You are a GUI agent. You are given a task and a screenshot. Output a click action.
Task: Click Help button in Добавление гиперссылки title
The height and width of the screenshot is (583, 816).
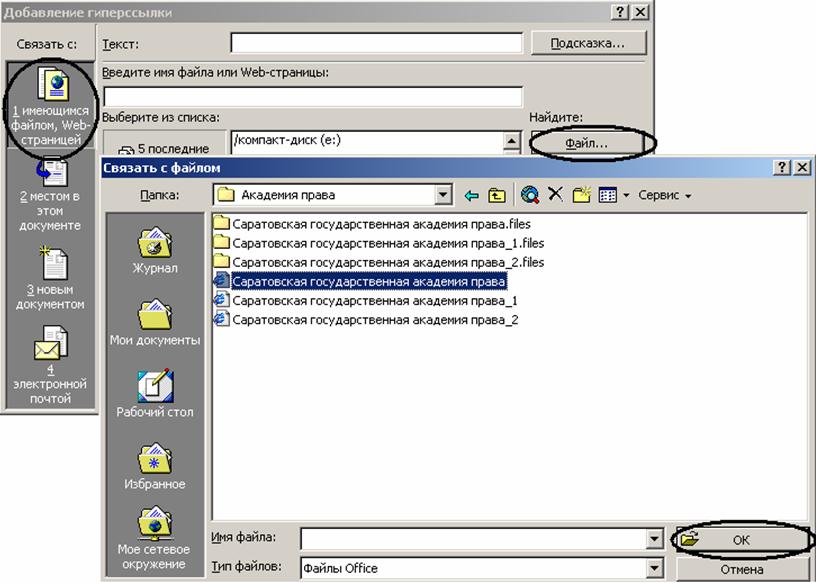[620, 12]
